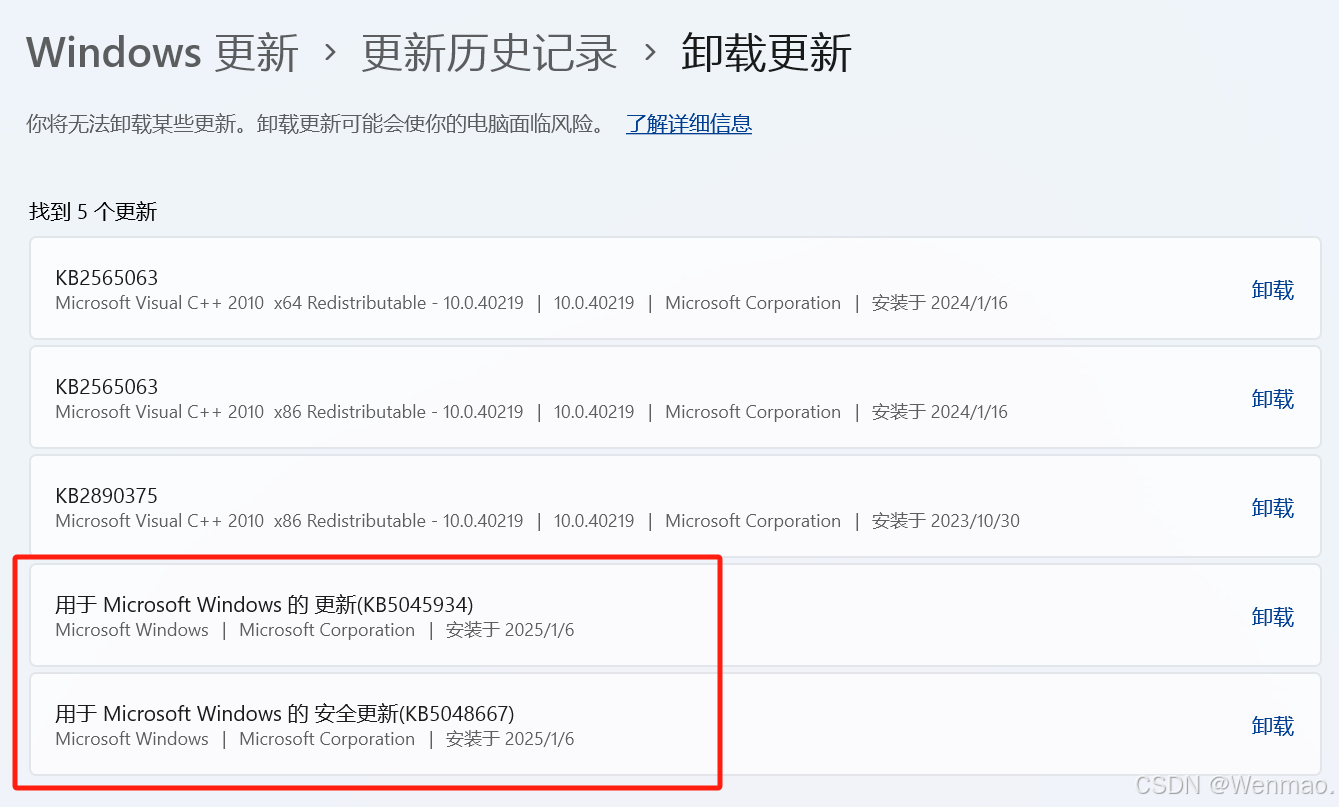Screen dimensions: 1339x807
Task: Click the text 找到 5 个更新
Action: (93, 212)
